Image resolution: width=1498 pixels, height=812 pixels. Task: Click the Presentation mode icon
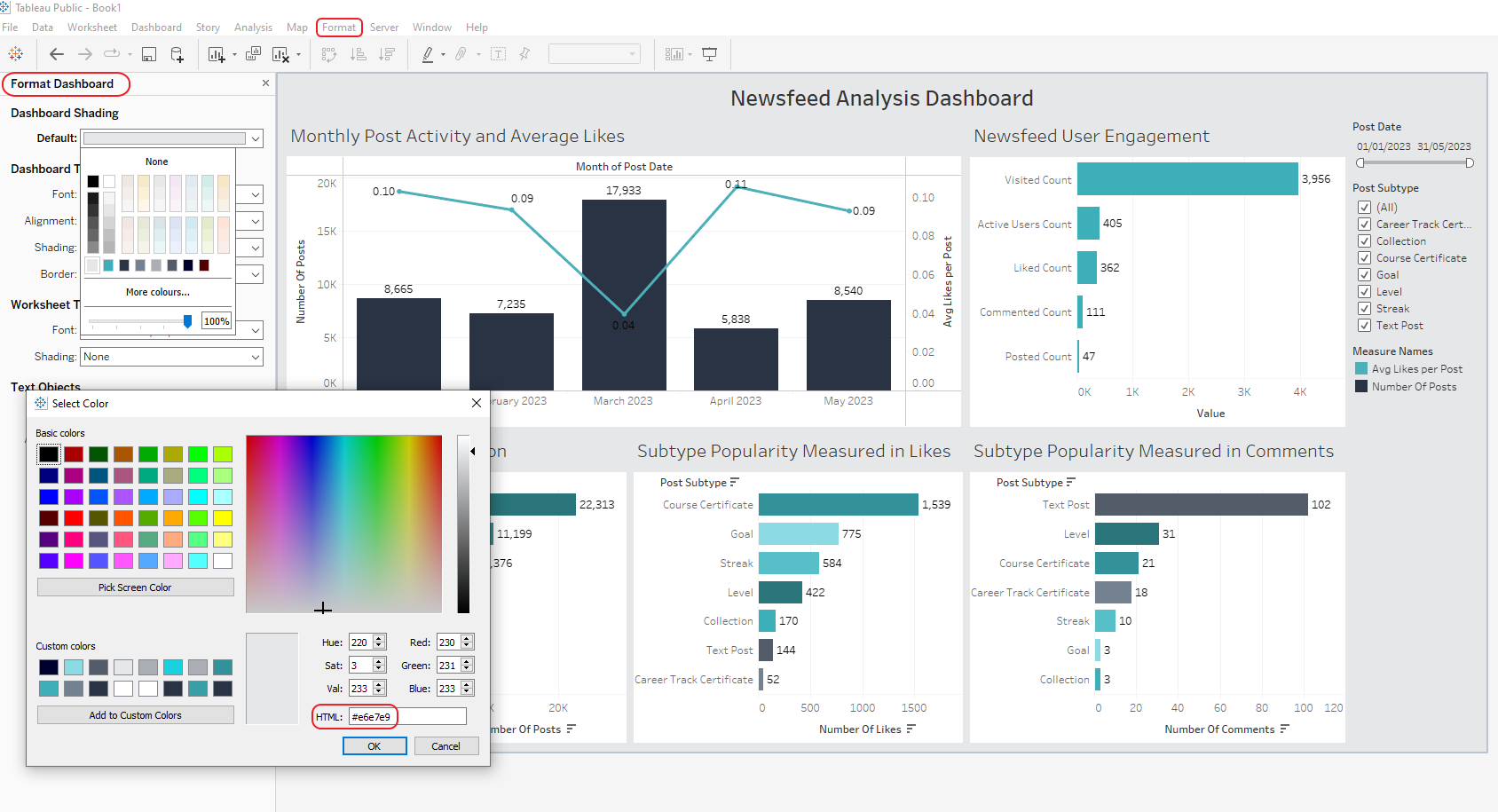click(710, 54)
